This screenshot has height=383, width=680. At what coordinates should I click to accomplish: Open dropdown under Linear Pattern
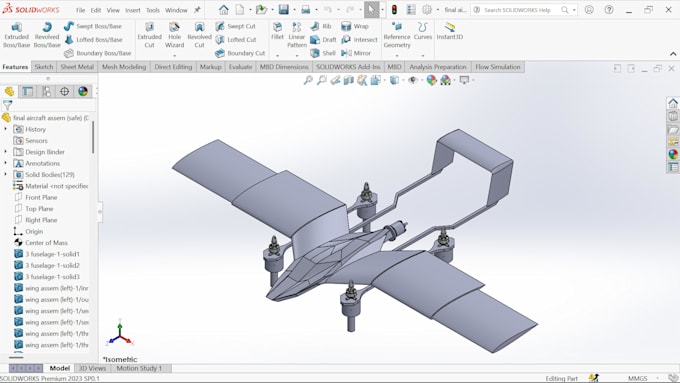pos(297,56)
